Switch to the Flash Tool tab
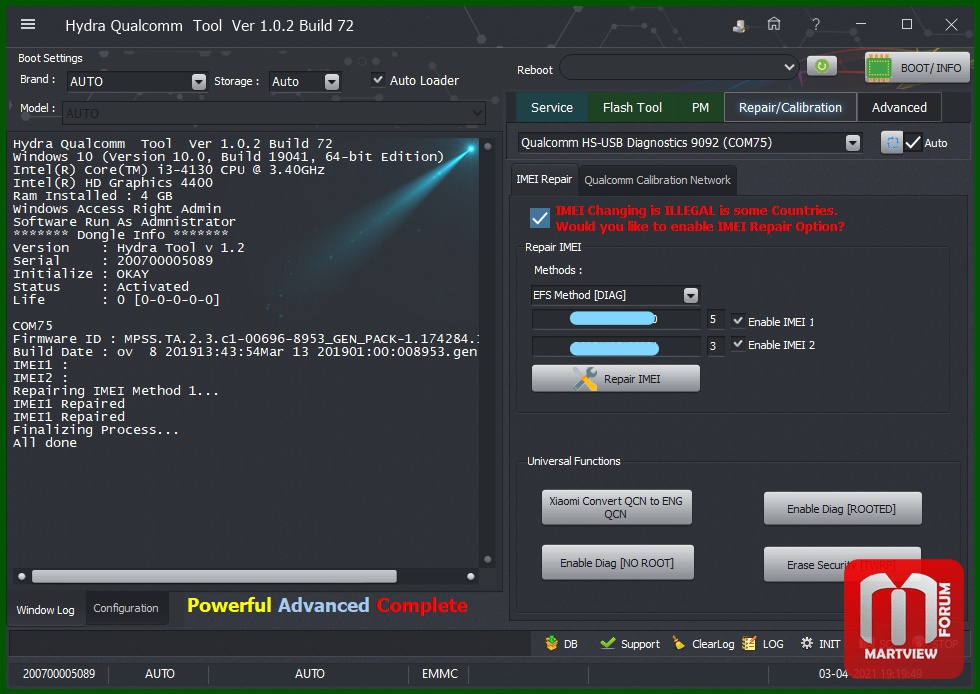The width and height of the screenshot is (980, 694). point(632,108)
